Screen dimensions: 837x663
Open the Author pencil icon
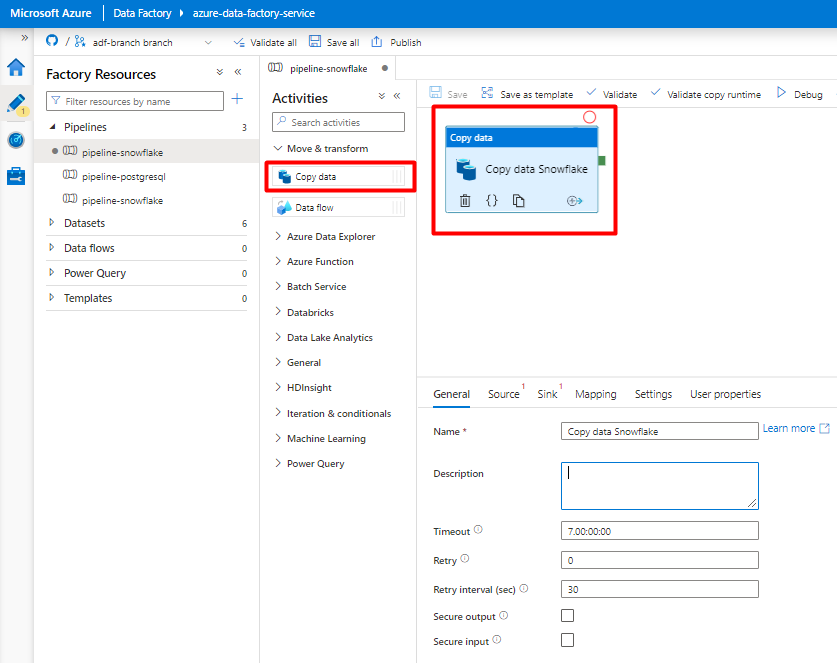(x=16, y=104)
